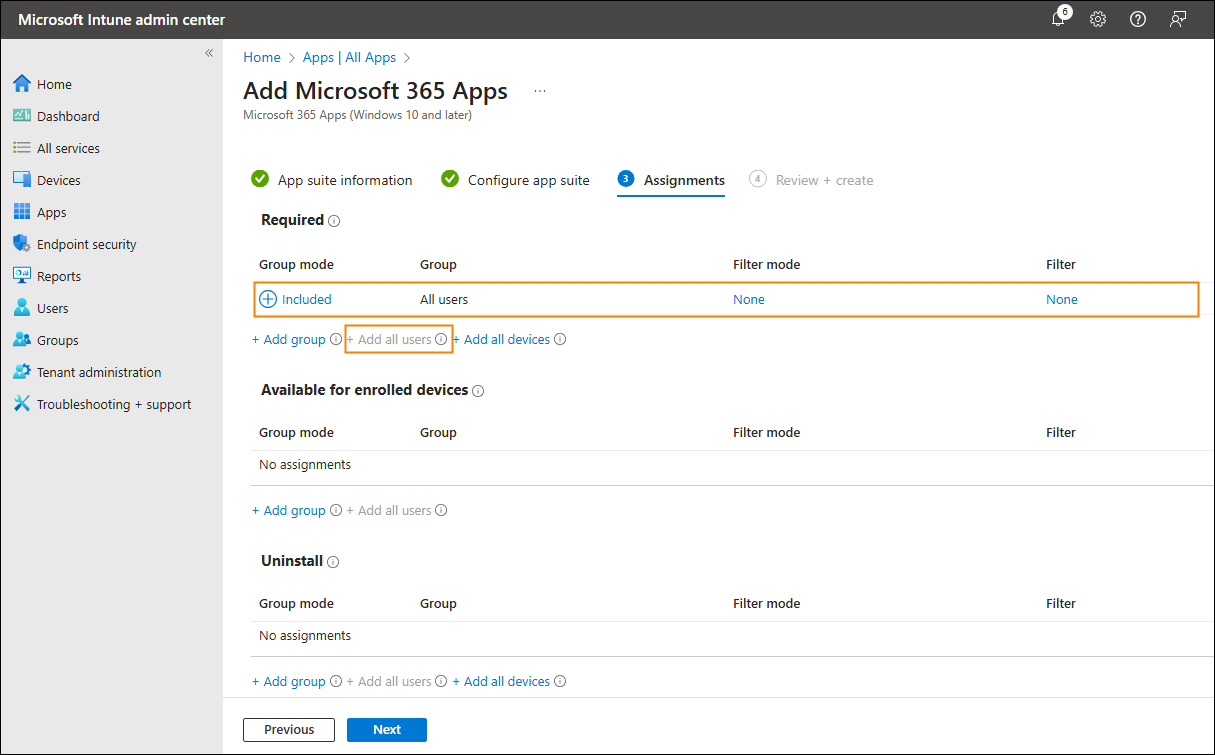The width and height of the screenshot is (1215, 755).
Task: Click the Endpoint security shield icon
Action: [x=21, y=244]
